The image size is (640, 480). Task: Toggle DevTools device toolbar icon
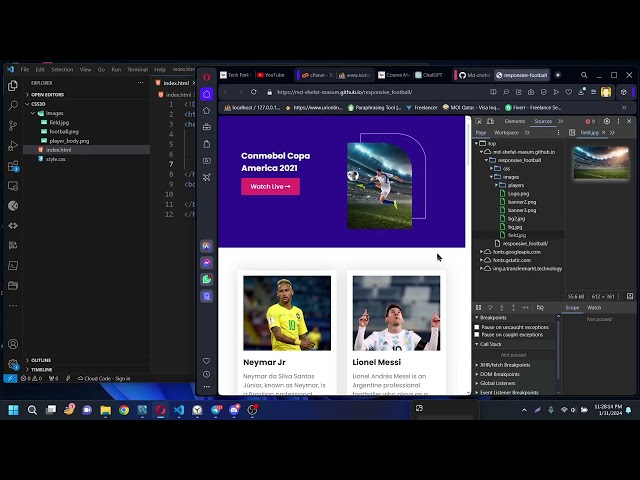(491, 121)
